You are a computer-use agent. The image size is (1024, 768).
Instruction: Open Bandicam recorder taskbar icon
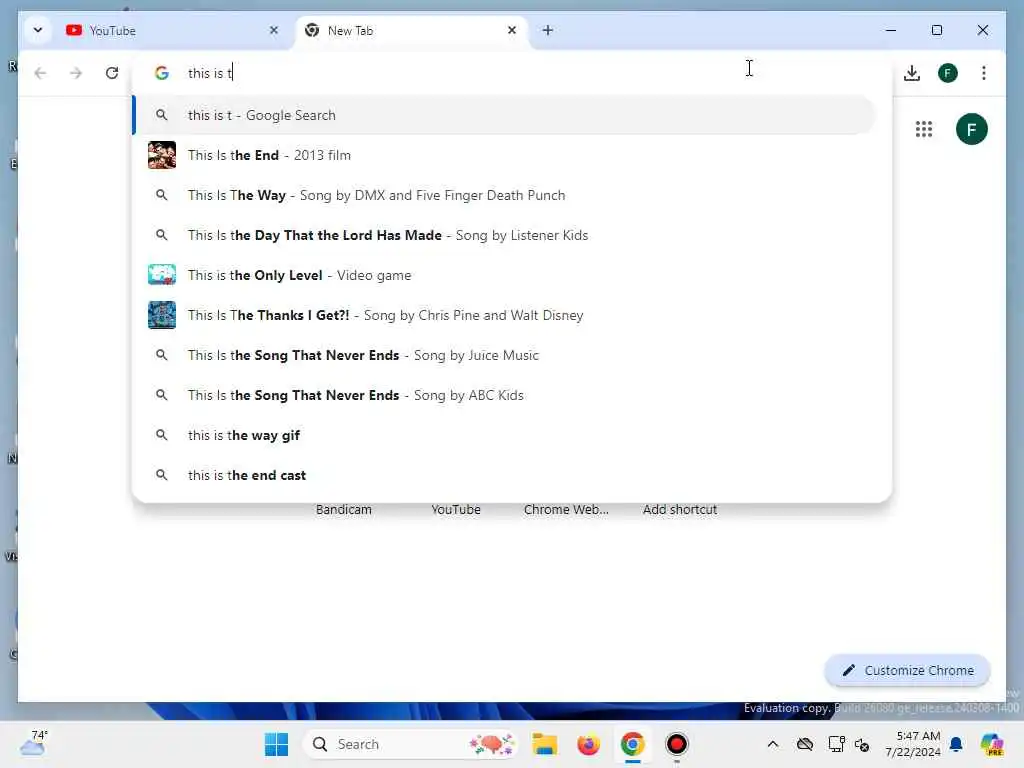[x=677, y=744]
